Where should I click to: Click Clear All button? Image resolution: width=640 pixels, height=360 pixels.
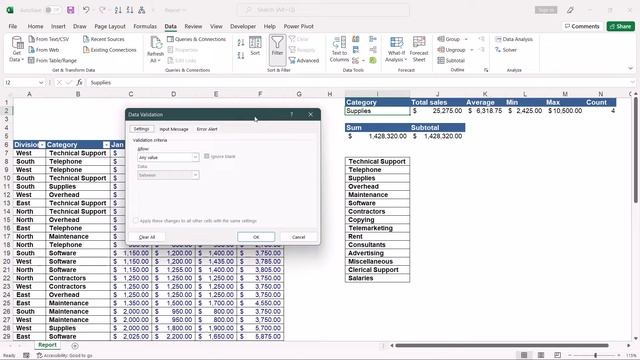[147, 237]
